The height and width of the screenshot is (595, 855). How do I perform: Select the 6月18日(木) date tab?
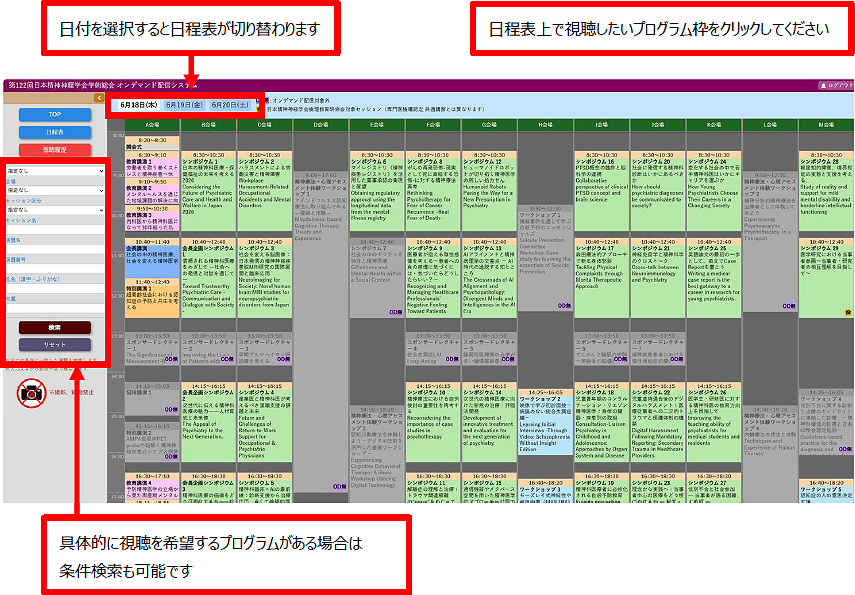[x=139, y=105]
